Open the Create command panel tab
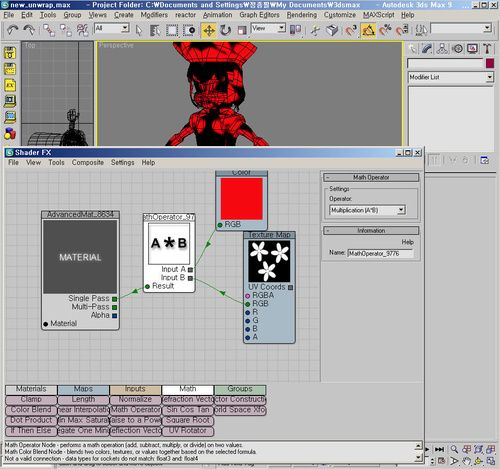 click(x=413, y=49)
